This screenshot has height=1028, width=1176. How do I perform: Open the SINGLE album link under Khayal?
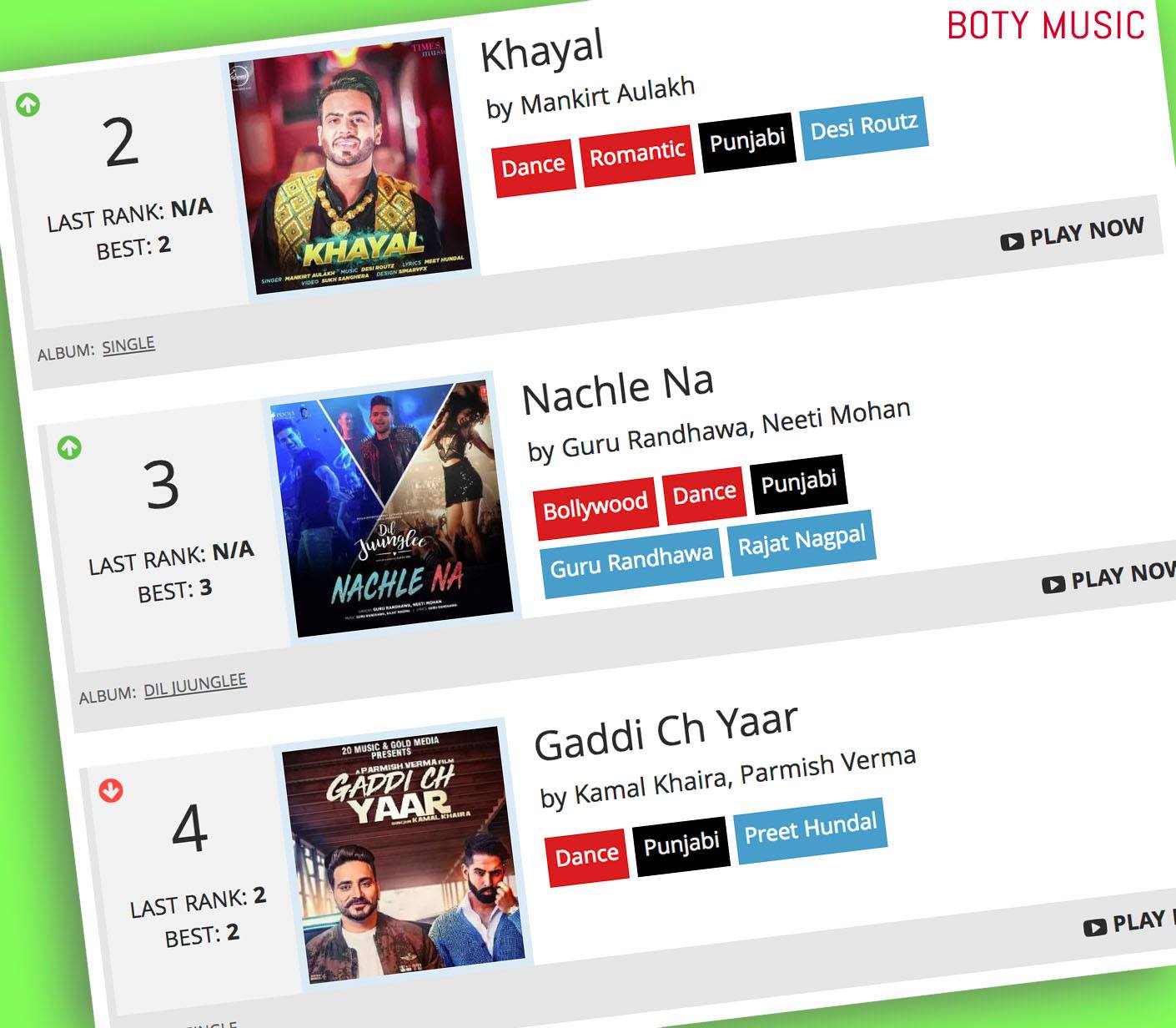pyautogui.click(x=128, y=345)
